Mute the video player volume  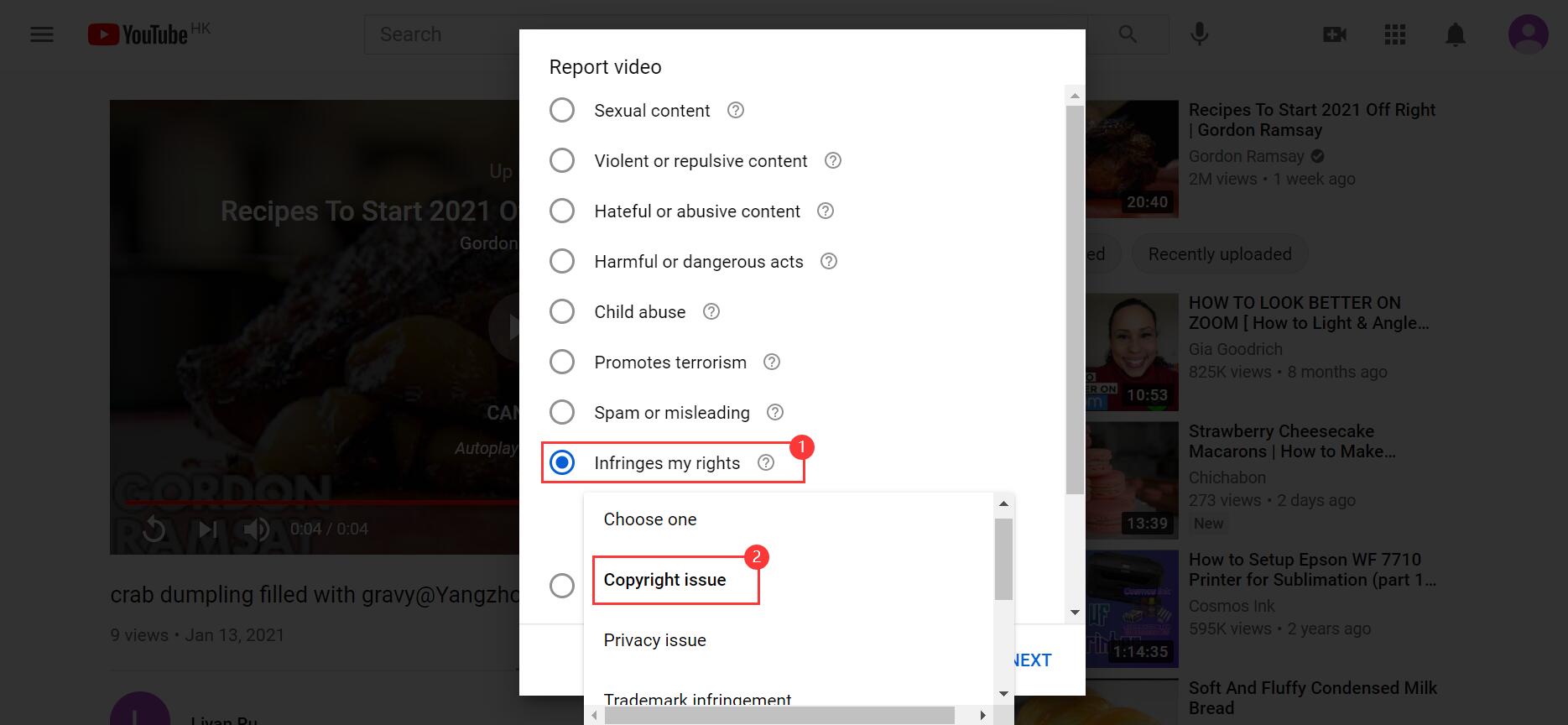[256, 529]
